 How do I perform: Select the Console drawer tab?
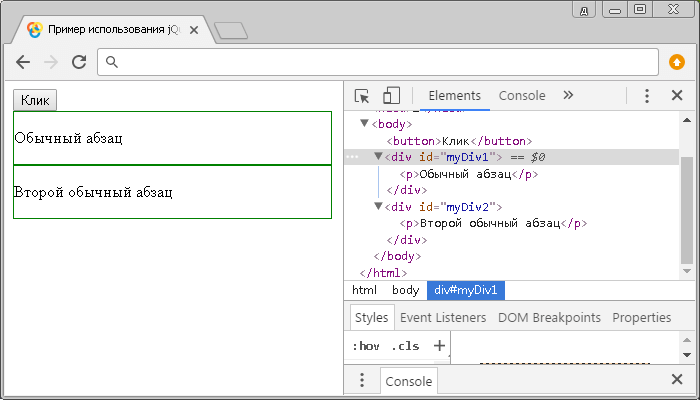pos(408,381)
